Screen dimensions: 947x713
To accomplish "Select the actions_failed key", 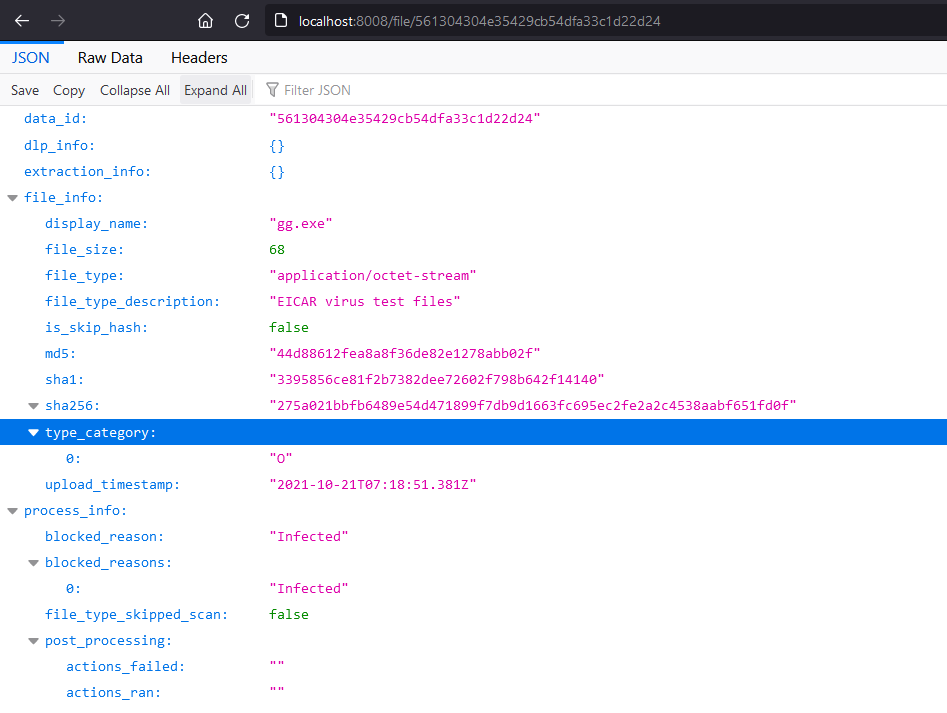I will tap(125, 667).
